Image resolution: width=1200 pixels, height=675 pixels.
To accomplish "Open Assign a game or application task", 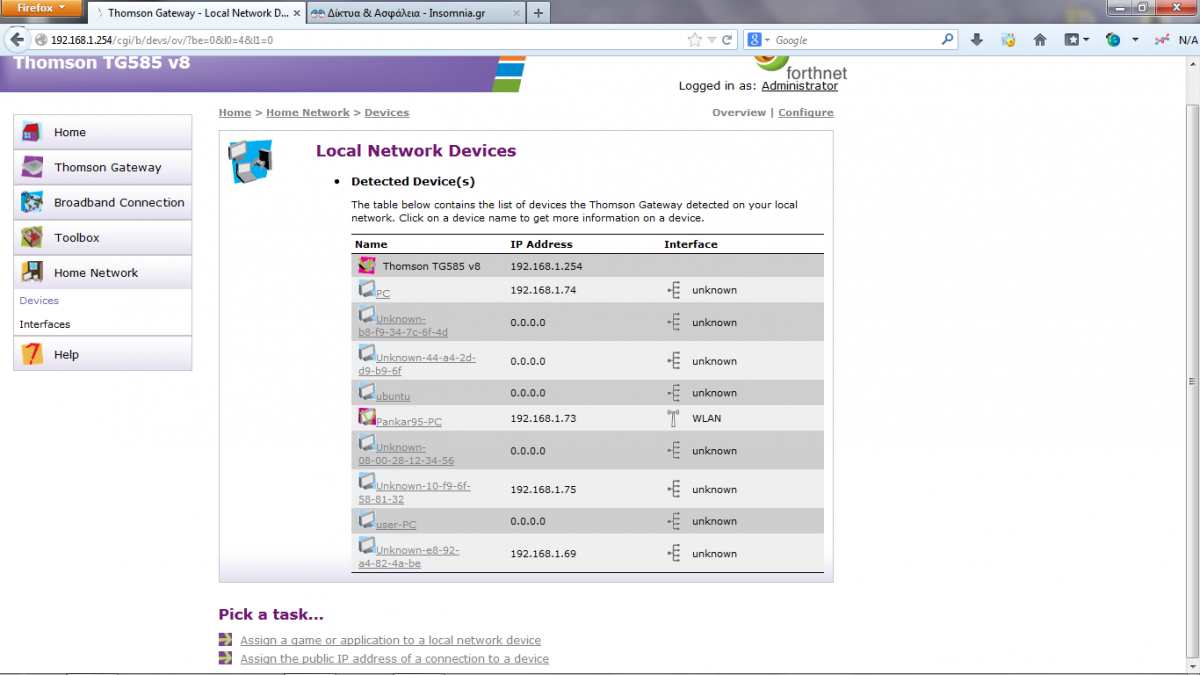I will click(390, 640).
